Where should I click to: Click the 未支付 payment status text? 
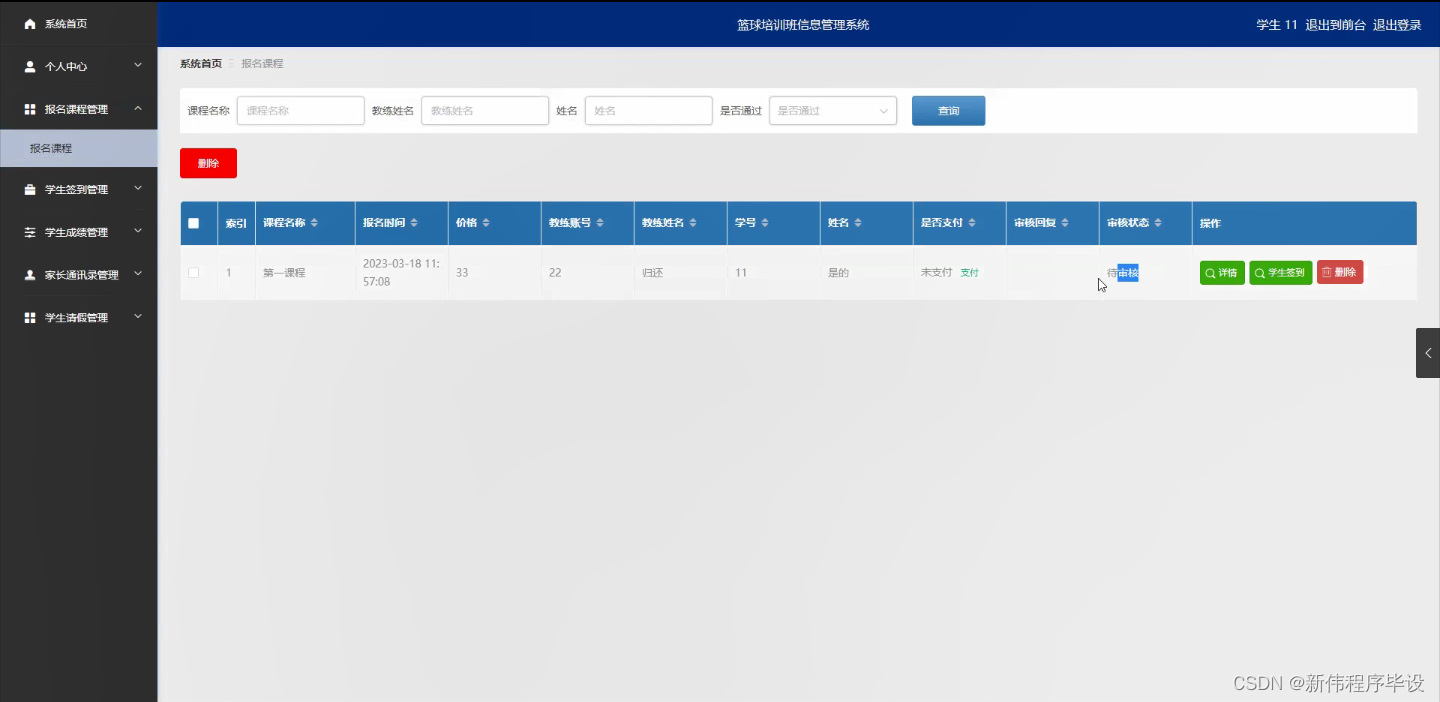(936, 272)
